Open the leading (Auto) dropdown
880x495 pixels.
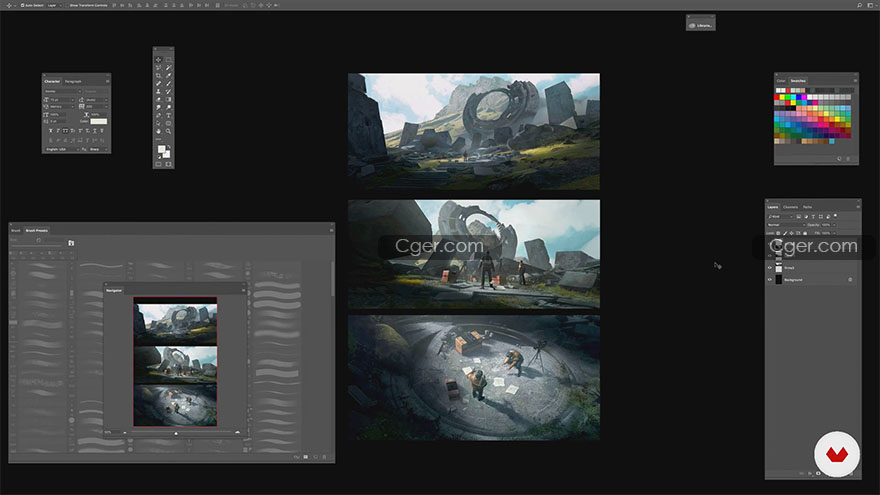97,100
